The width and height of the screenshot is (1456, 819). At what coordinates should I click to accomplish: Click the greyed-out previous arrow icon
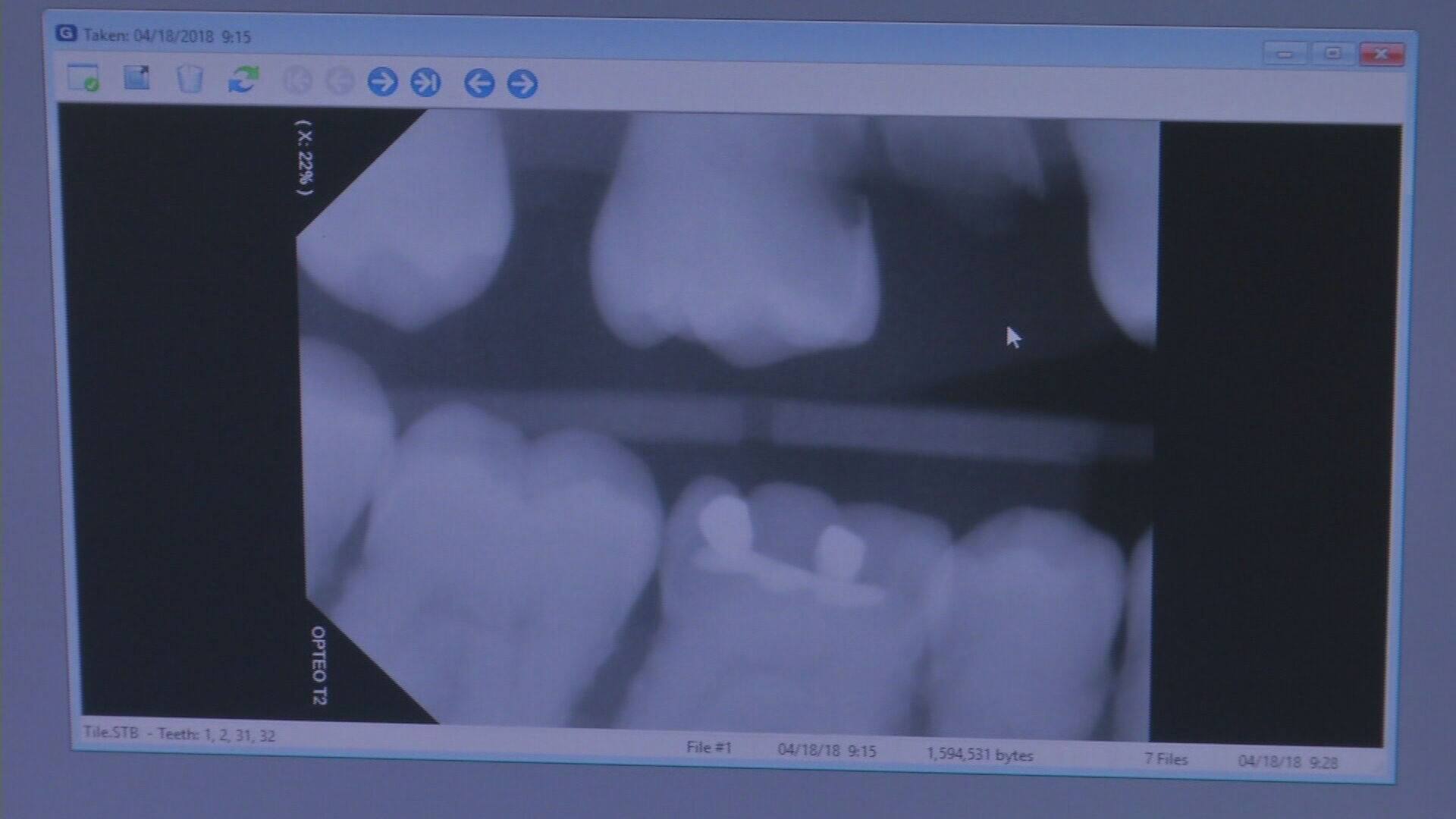340,80
